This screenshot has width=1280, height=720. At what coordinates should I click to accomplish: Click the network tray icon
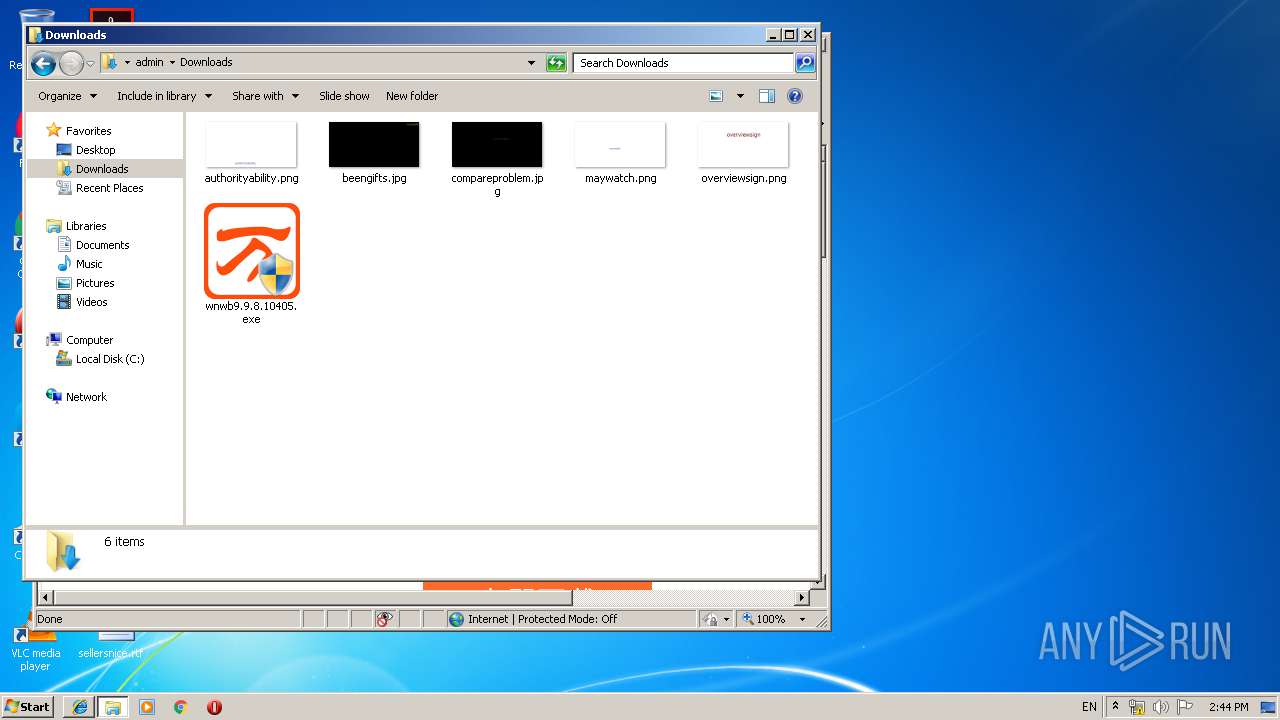1137,707
